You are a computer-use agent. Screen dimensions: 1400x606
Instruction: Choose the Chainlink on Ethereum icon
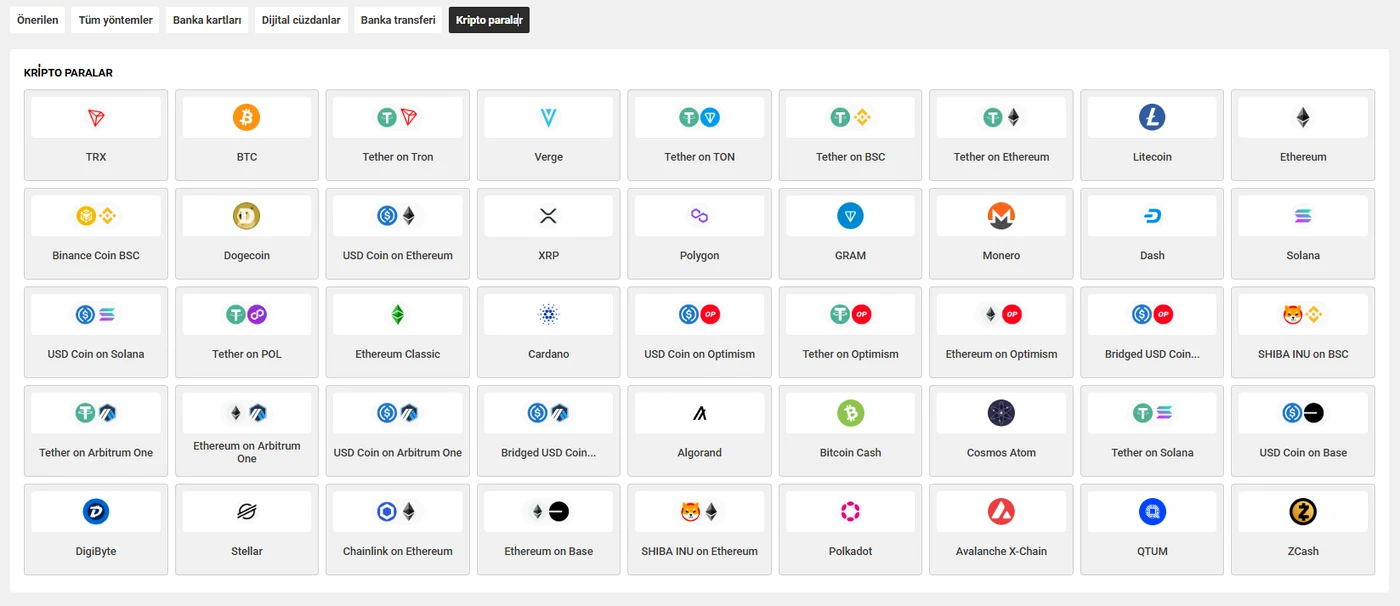[x=398, y=512]
